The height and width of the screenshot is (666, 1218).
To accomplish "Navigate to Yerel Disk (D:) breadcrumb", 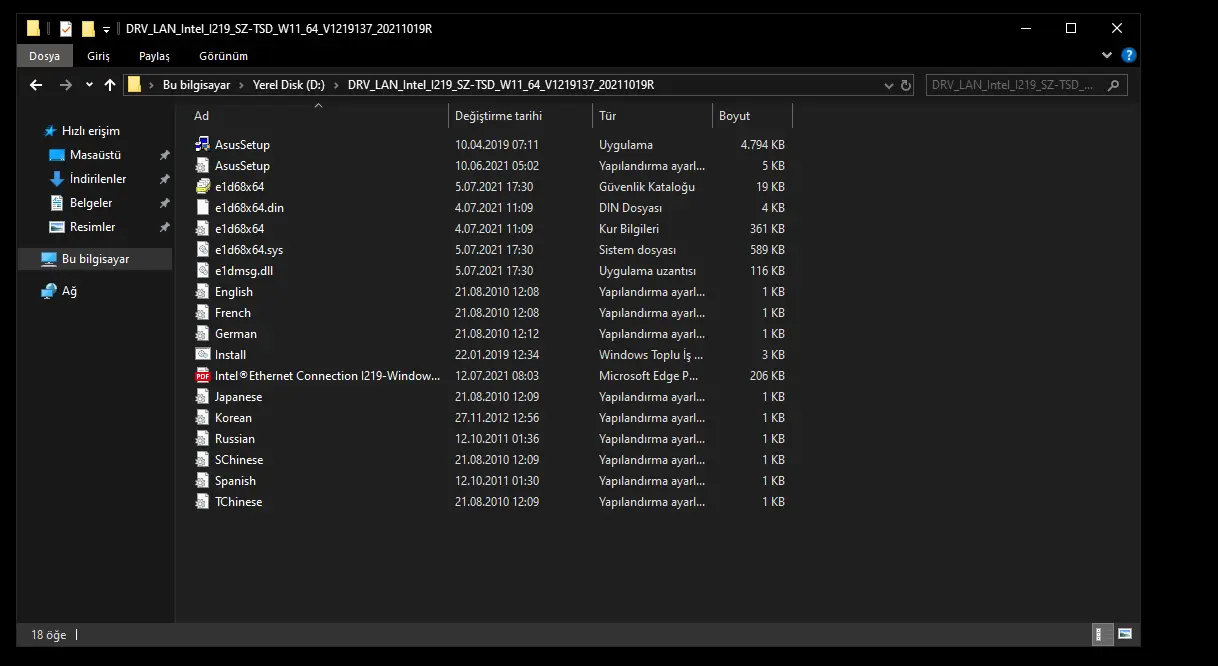I will pyautogui.click(x=289, y=85).
